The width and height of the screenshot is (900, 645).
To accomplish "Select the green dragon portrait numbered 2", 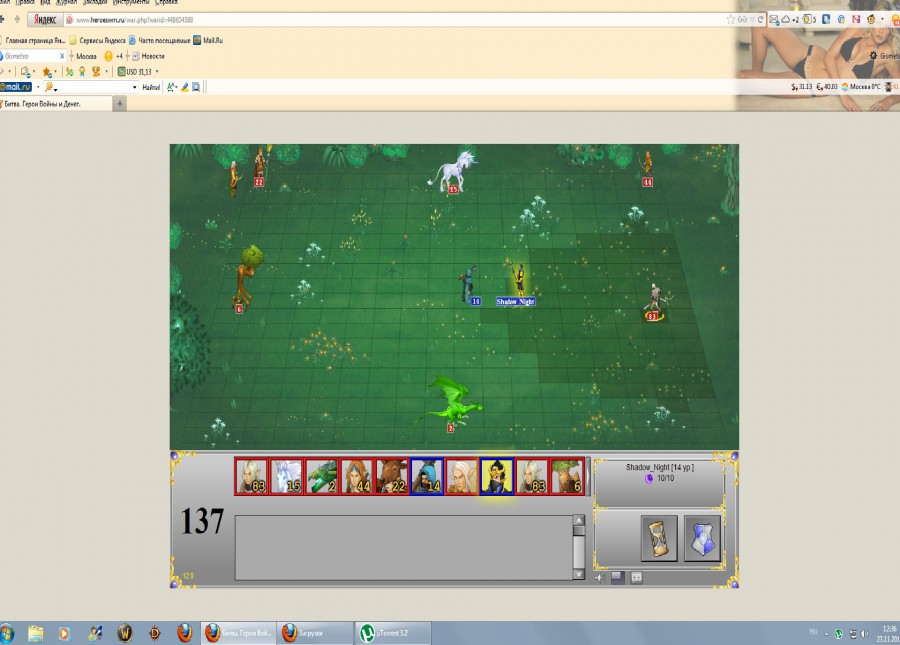I will (x=321, y=476).
